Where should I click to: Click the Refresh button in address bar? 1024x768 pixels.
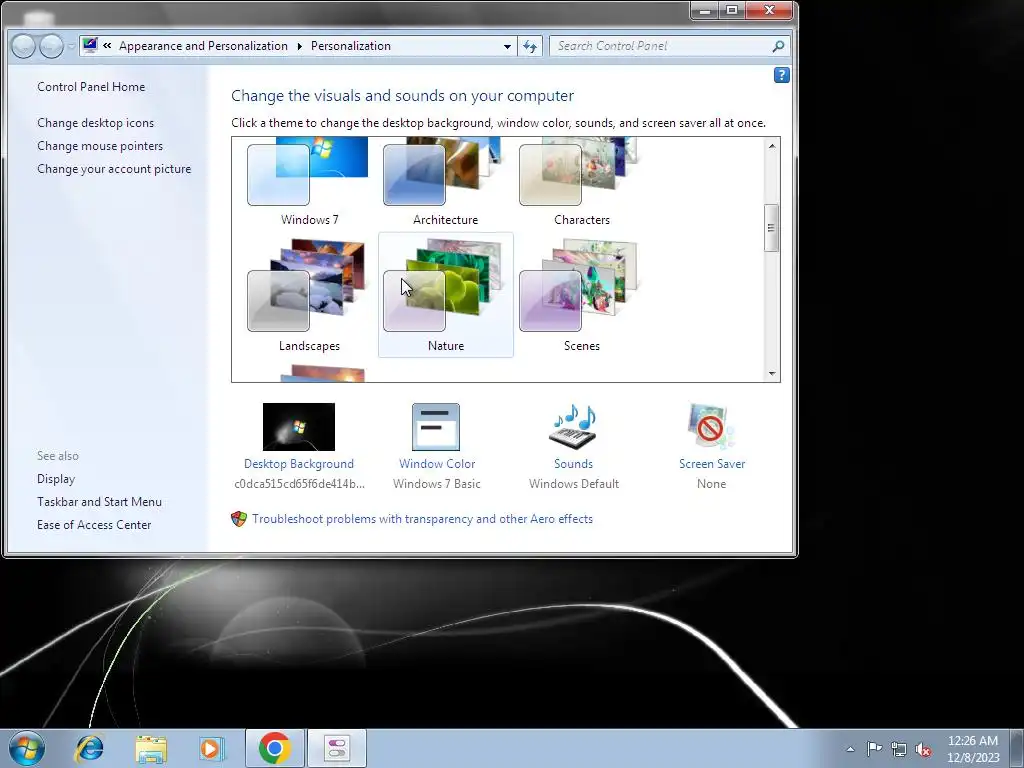pyautogui.click(x=530, y=46)
